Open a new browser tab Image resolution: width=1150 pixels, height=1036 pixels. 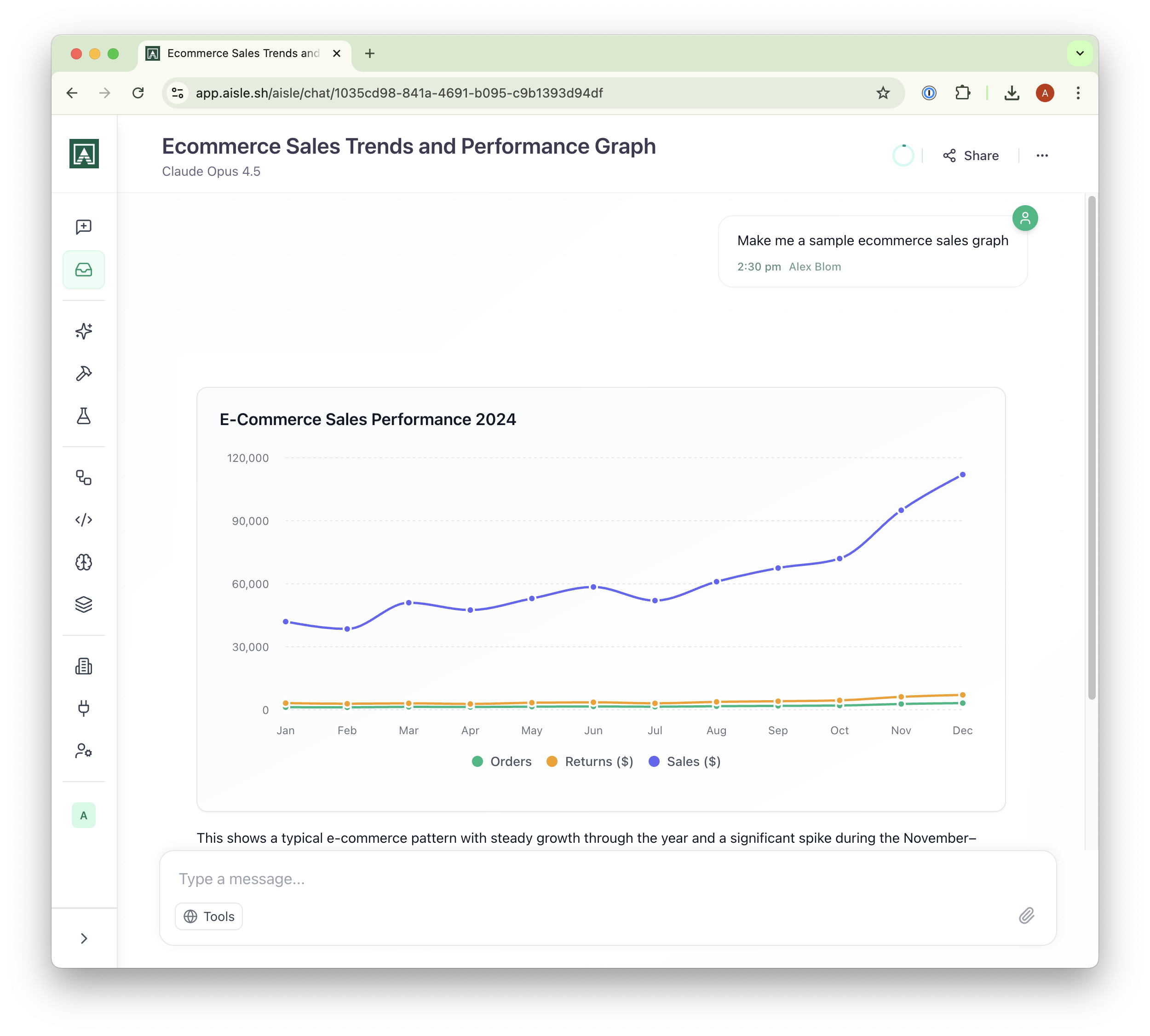(370, 53)
